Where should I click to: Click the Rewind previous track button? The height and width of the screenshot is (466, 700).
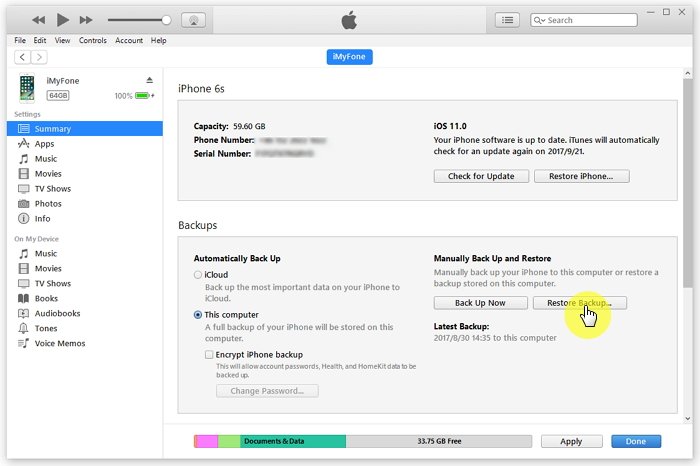point(38,20)
